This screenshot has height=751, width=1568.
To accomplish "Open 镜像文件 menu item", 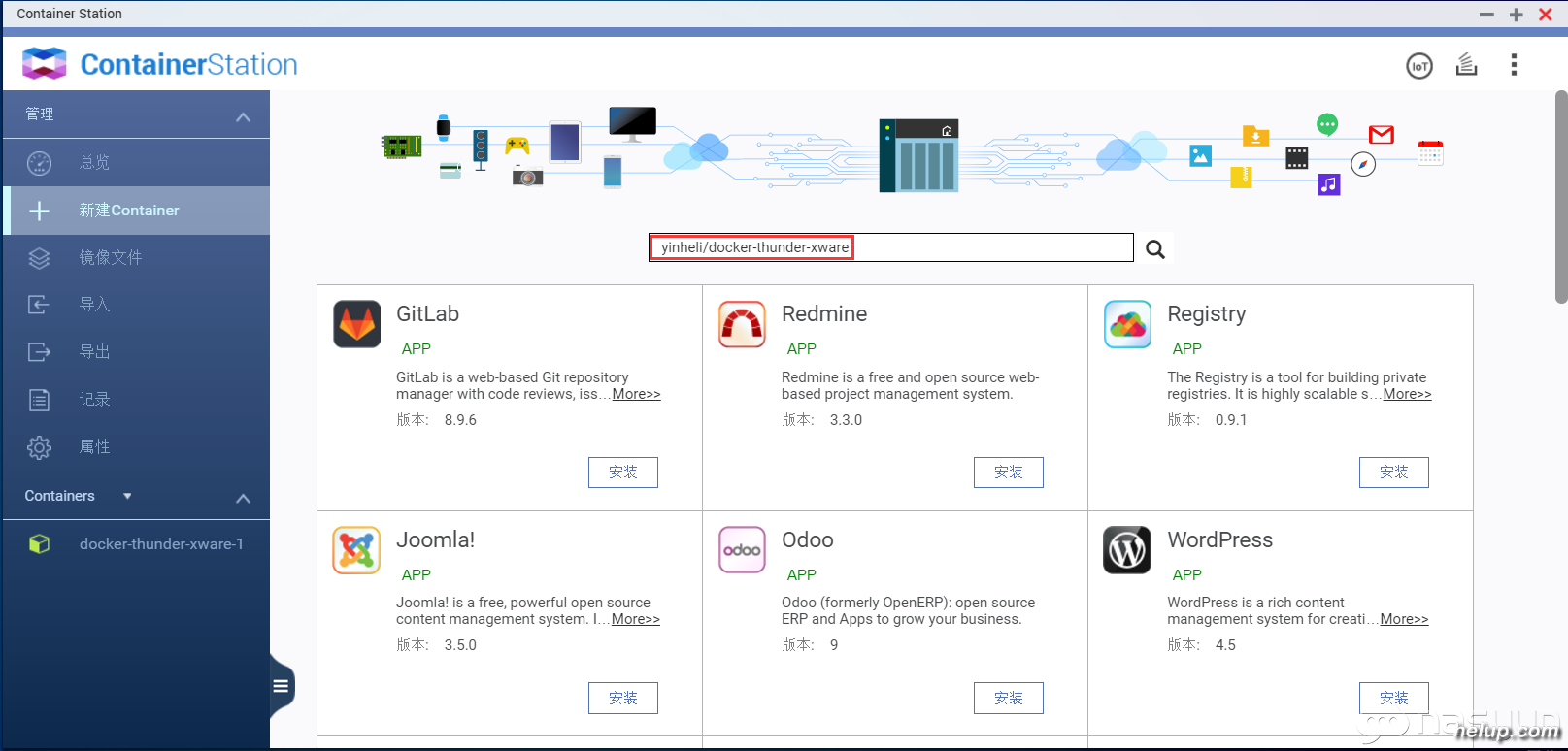I will (x=136, y=258).
